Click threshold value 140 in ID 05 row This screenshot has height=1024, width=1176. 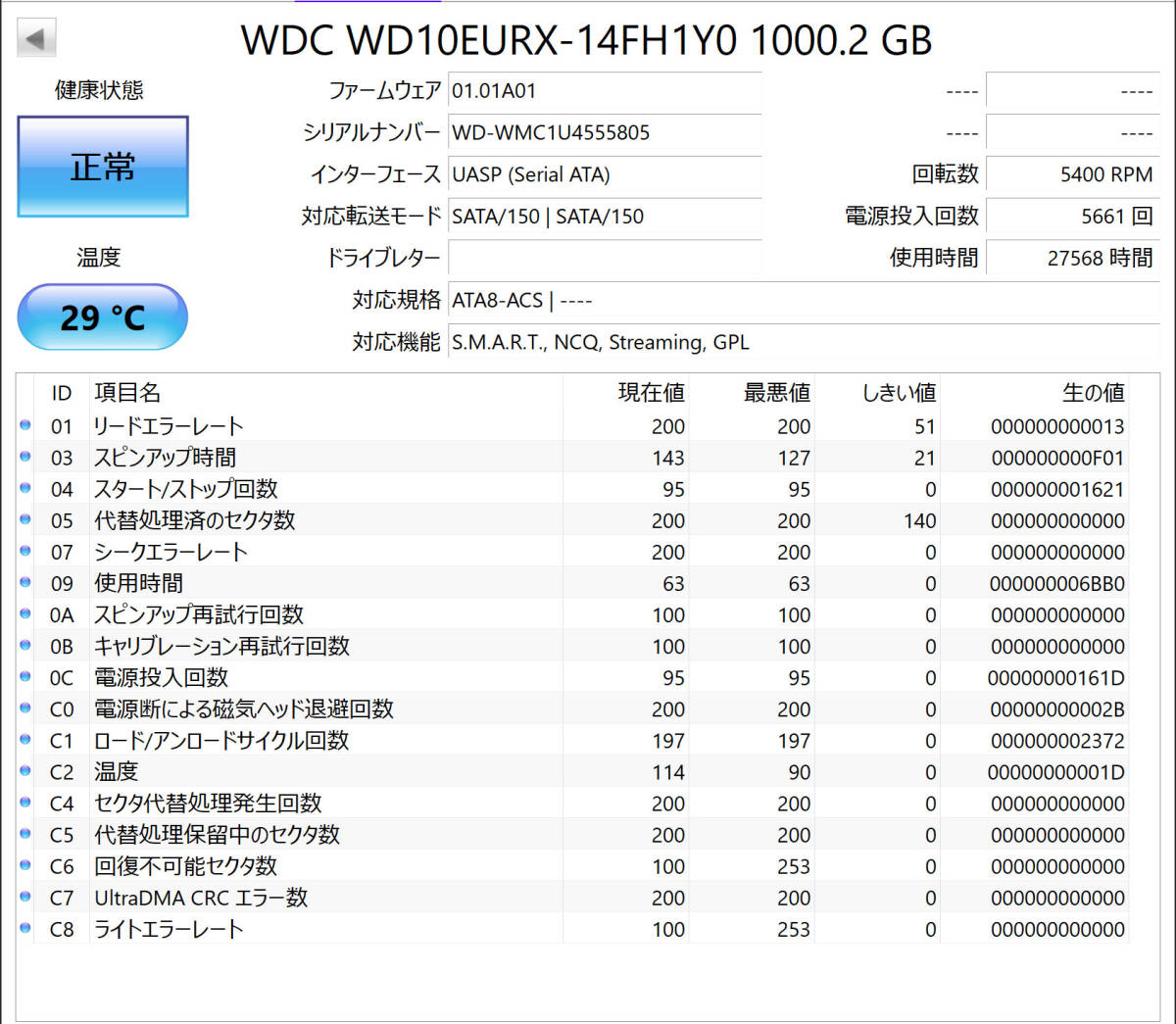920,520
